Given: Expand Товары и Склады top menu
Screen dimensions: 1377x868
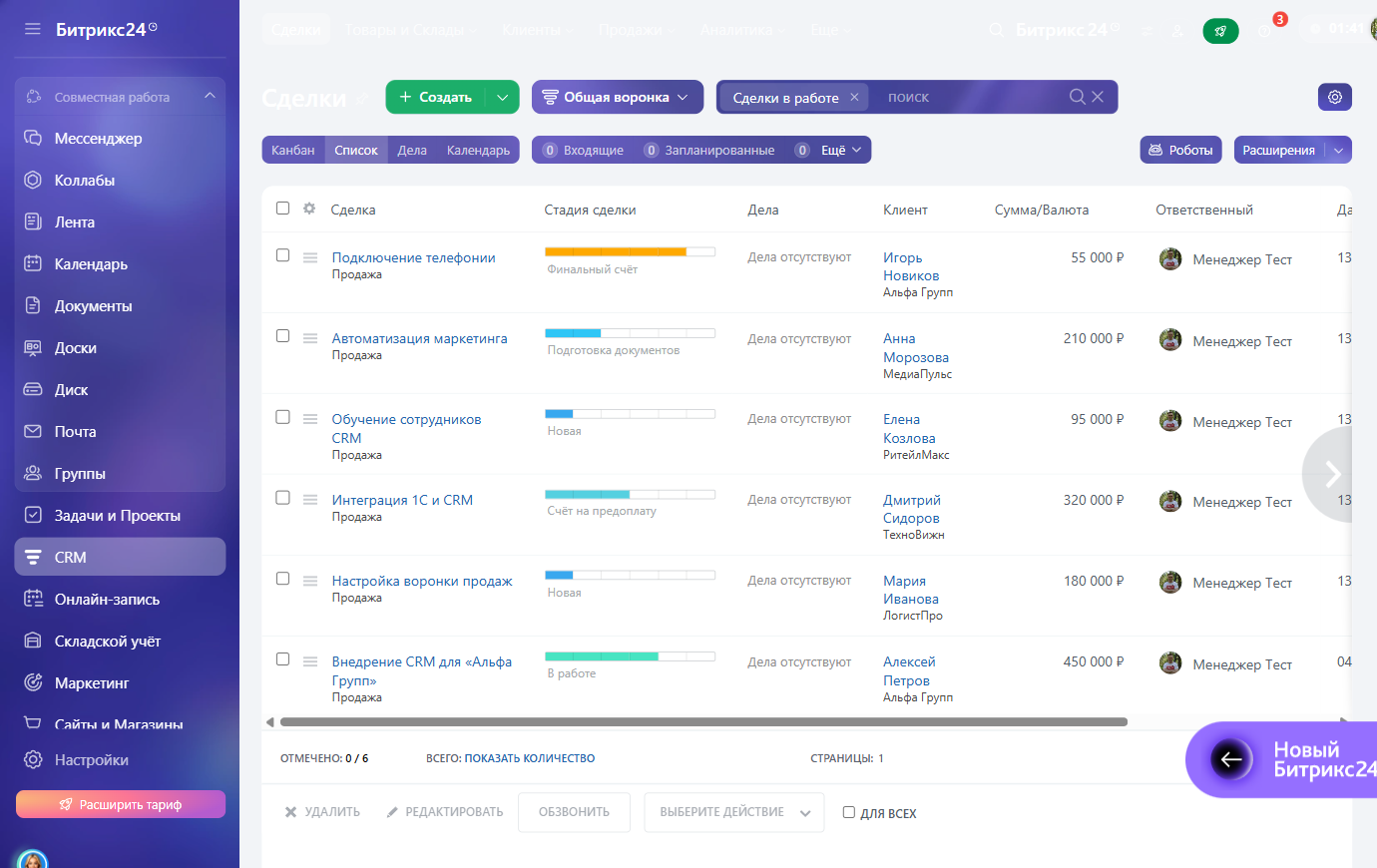Looking at the screenshot, I should pos(410,30).
